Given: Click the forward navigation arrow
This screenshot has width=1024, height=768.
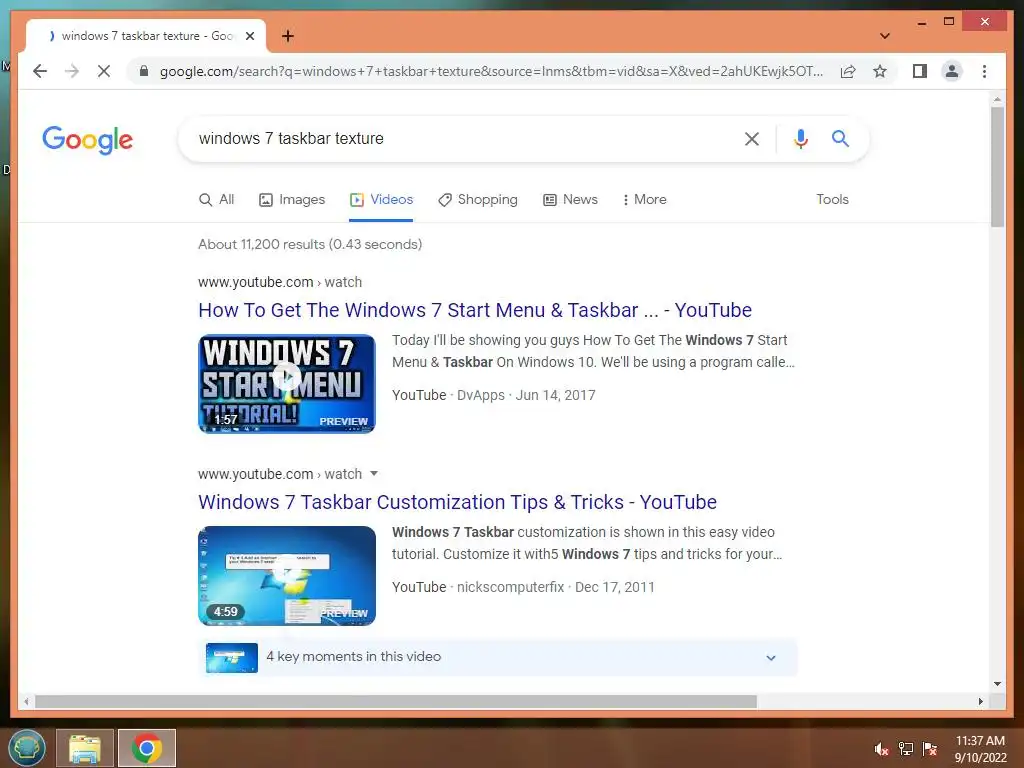Looking at the screenshot, I should (72, 71).
